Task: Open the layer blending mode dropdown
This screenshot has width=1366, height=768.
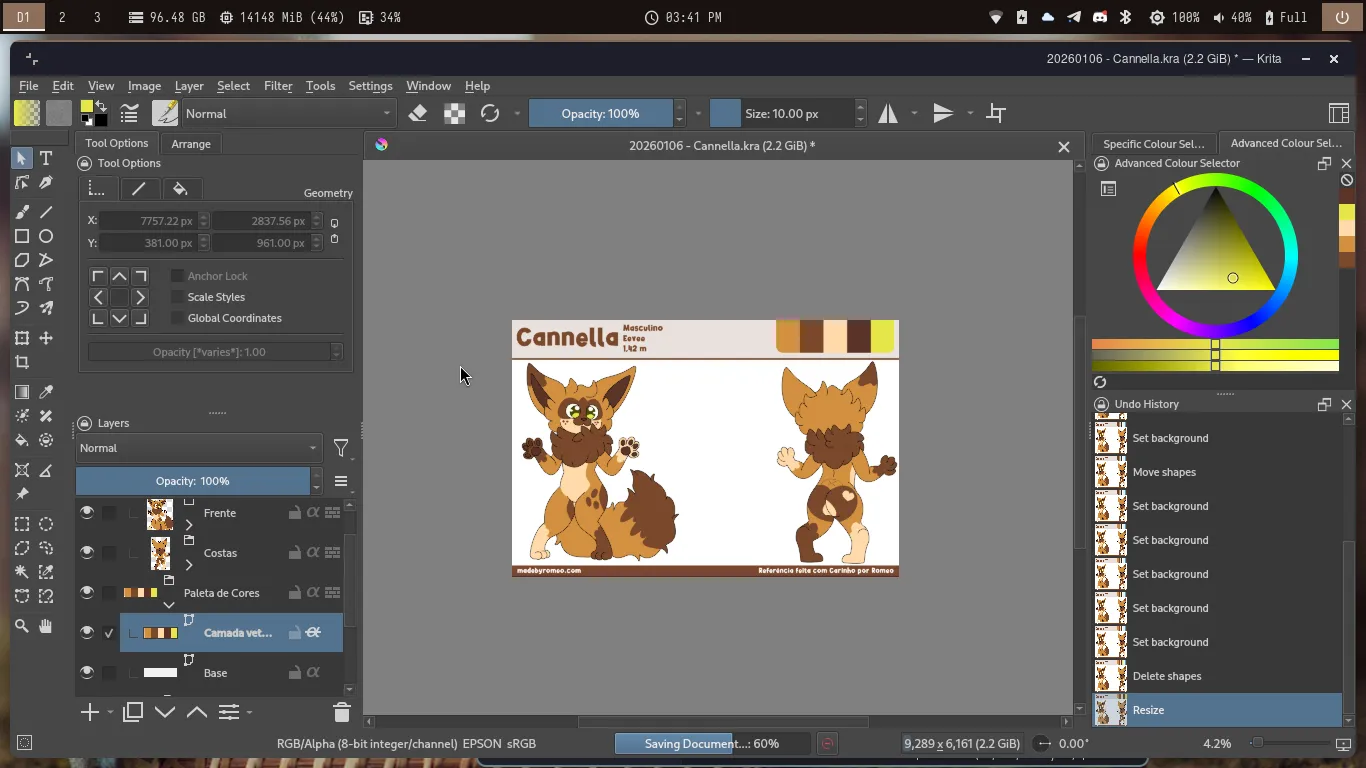Action: (x=198, y=448)
